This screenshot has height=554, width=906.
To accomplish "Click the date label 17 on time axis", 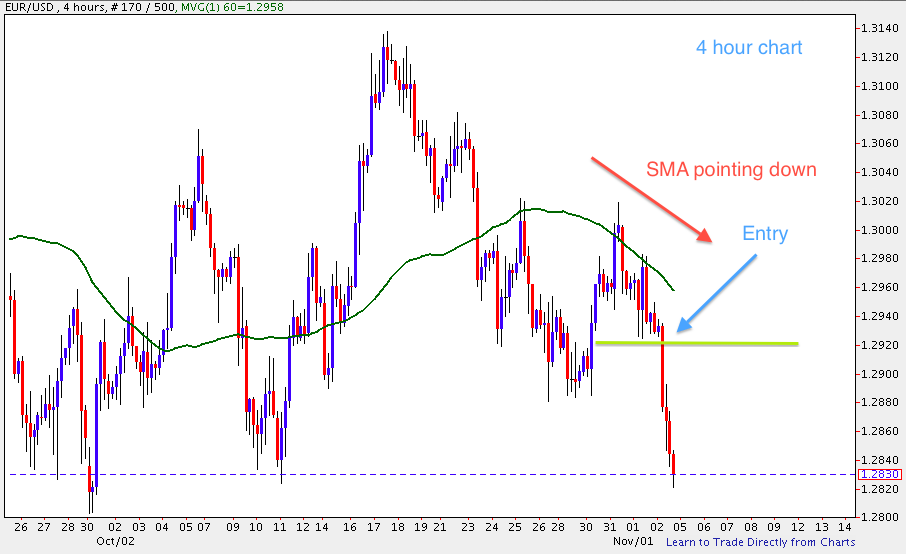I will point(374,527).
